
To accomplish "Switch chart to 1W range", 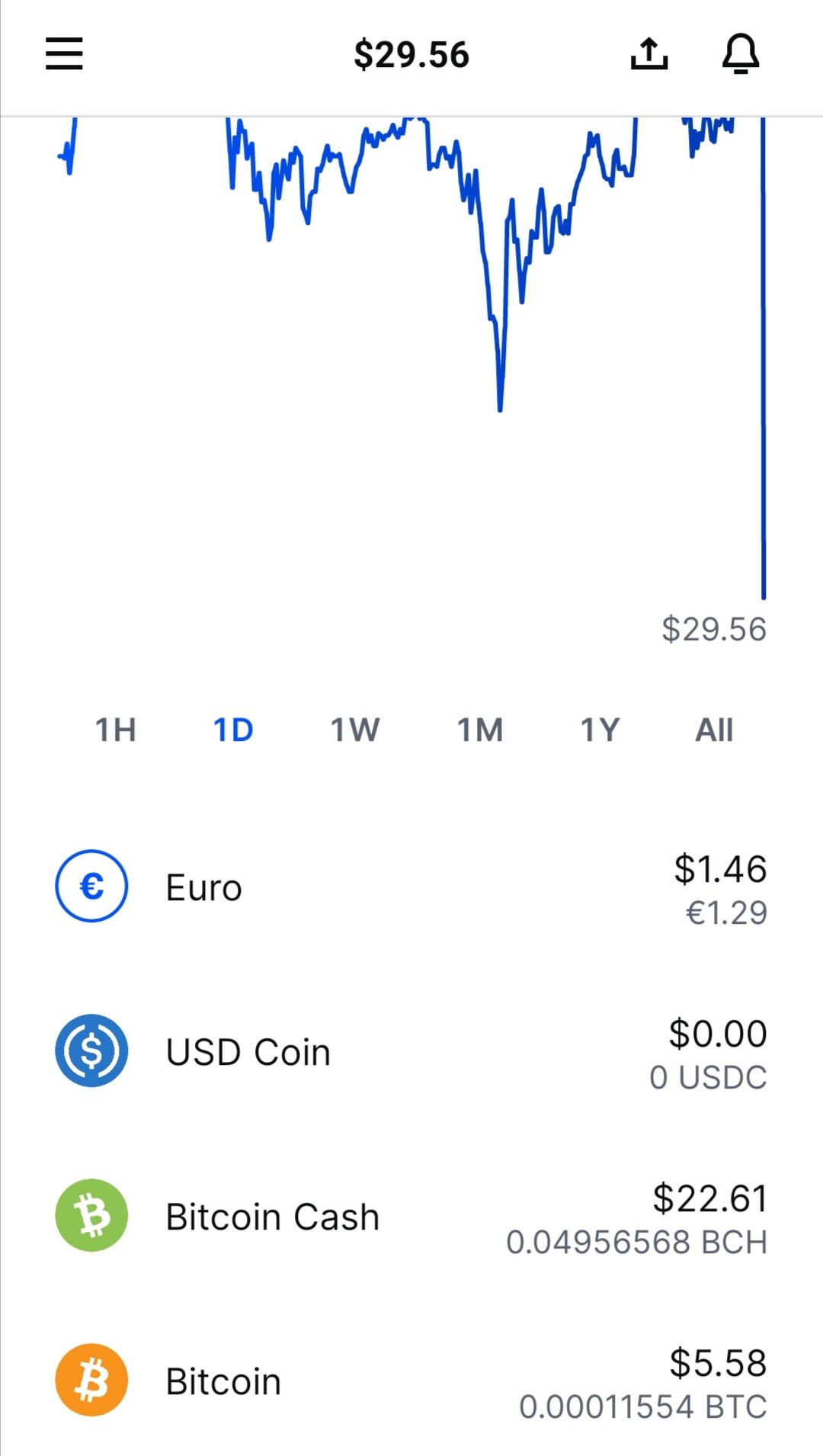I will 355,730.
